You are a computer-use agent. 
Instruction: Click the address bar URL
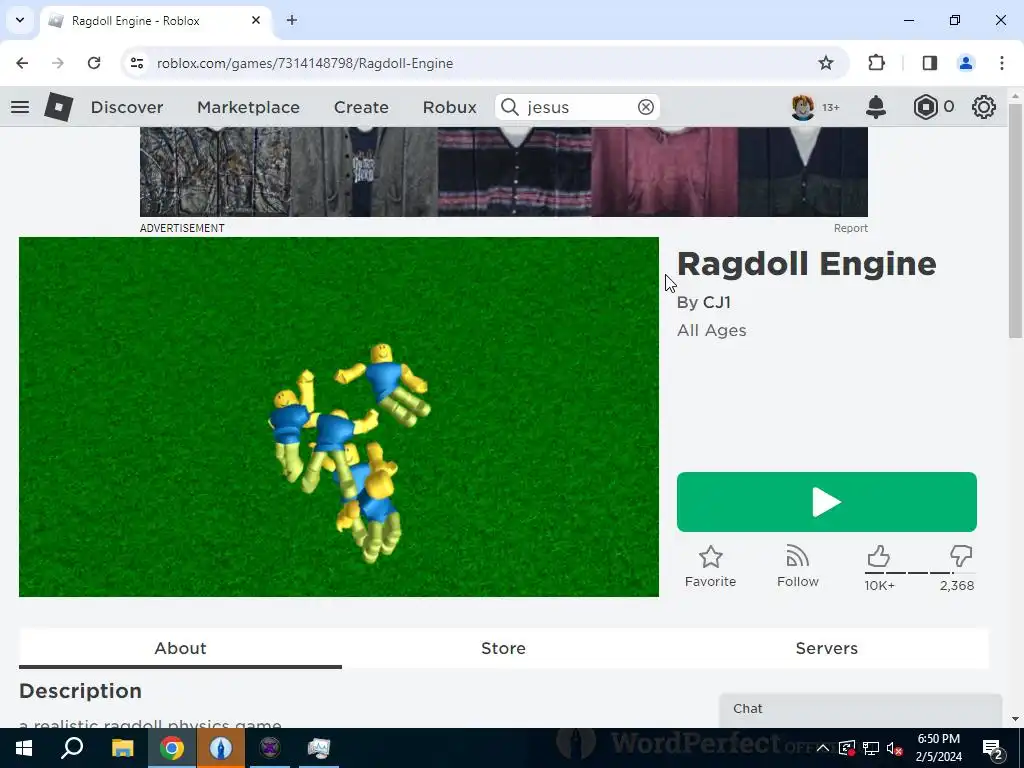(305, 63)
